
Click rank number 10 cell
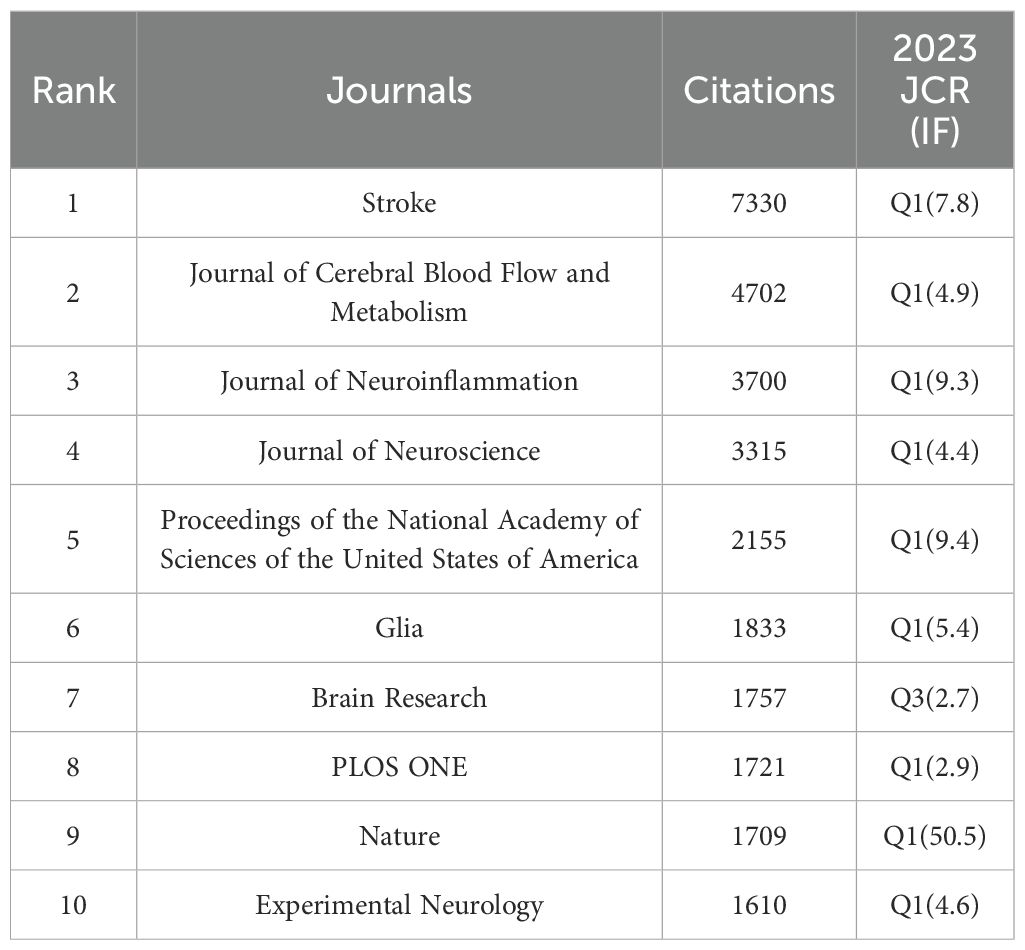click(73, 906)
